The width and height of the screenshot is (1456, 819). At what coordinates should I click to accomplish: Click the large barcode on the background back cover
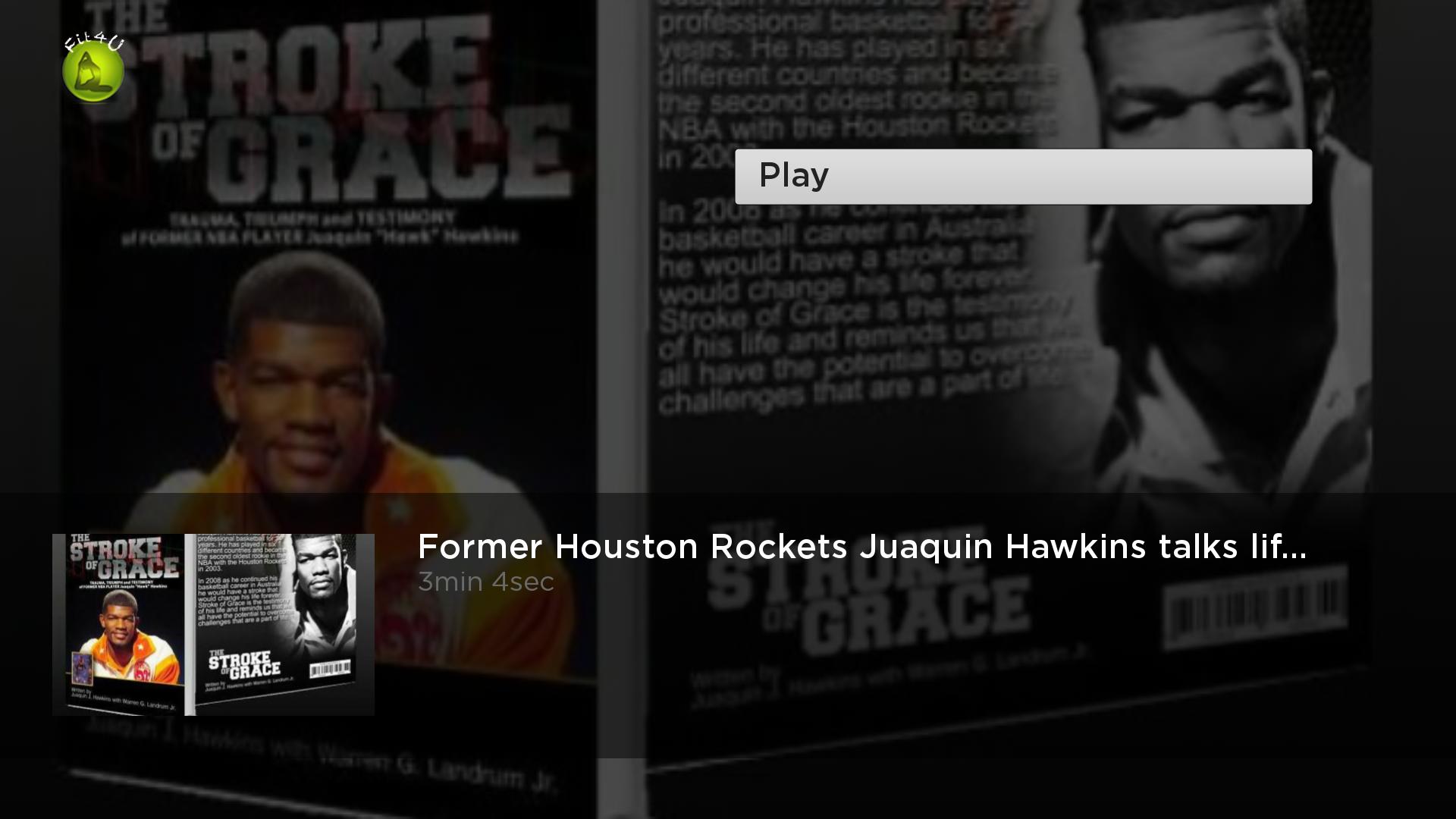1255,607
